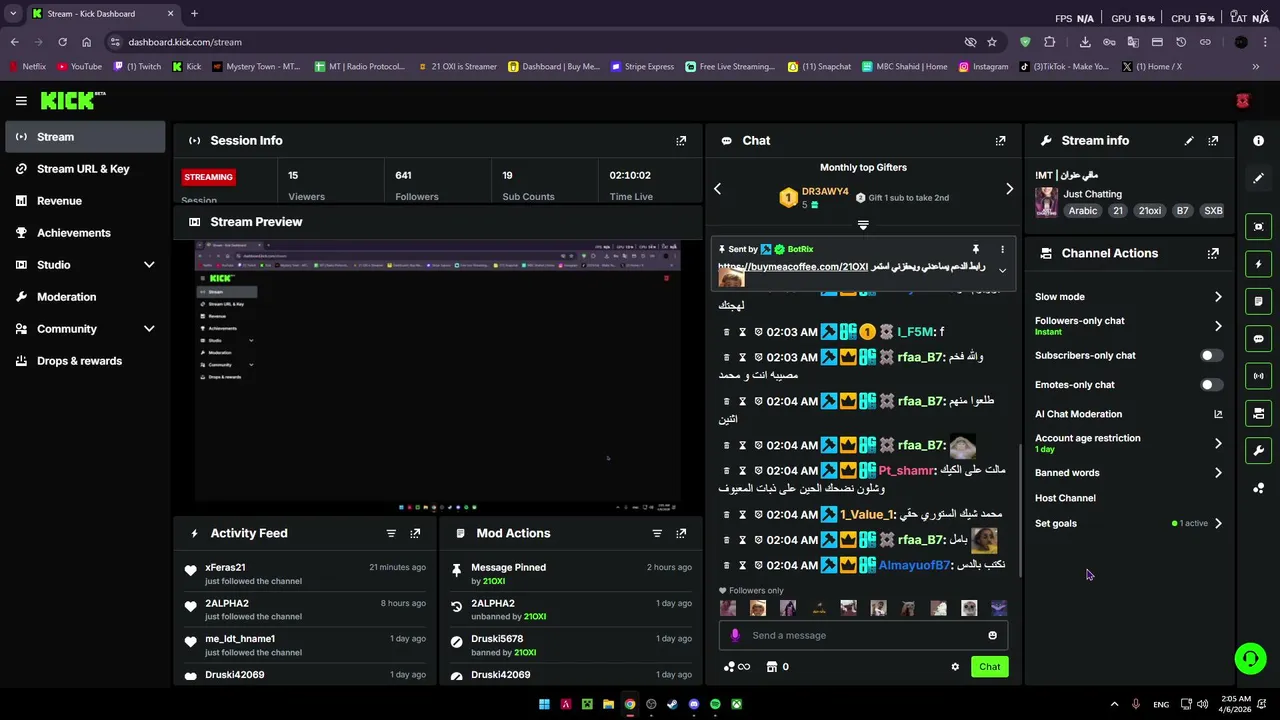The image size is (1280, 720).
Task: Show previous top gifter with left arrow
Action: pyautogui.click(x=717, y=189)
